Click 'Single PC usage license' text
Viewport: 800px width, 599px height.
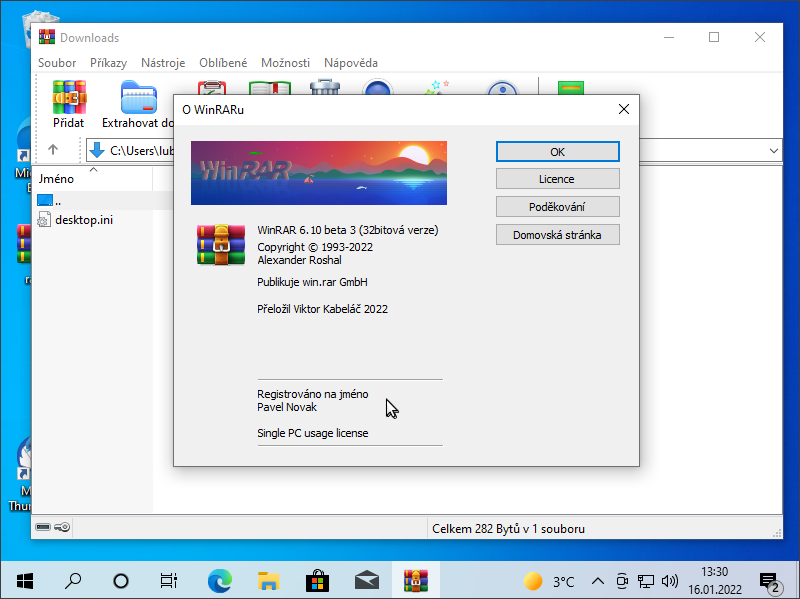(x=313, y=433)
